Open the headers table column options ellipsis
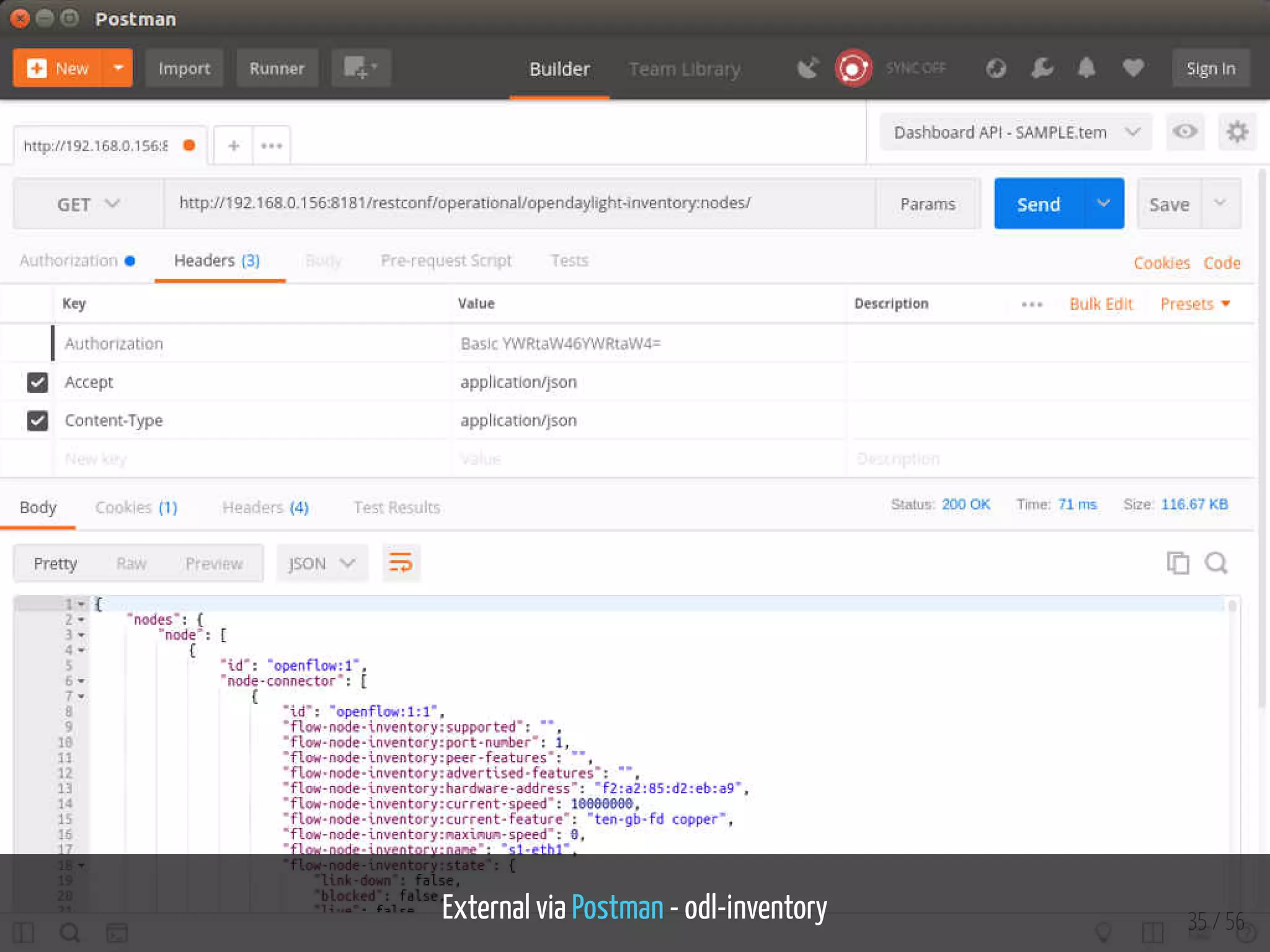Image resolution: width=1270 pixels, height=952 pixels. [x=1032, y=304]
